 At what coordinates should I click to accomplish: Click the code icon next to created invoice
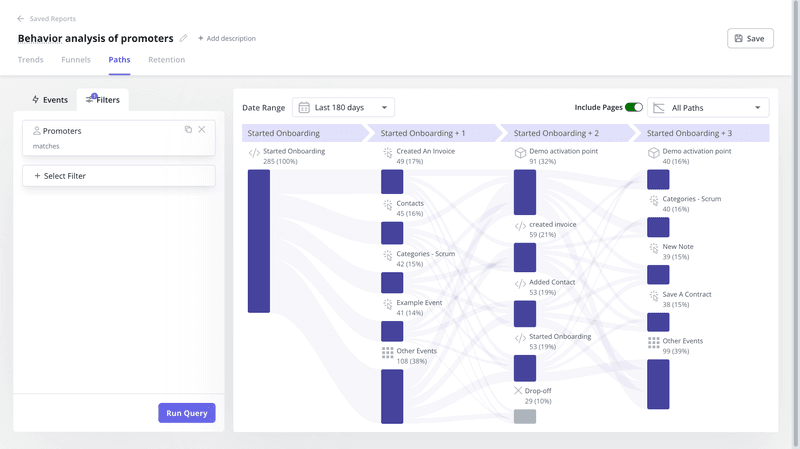tap(520, 226)
